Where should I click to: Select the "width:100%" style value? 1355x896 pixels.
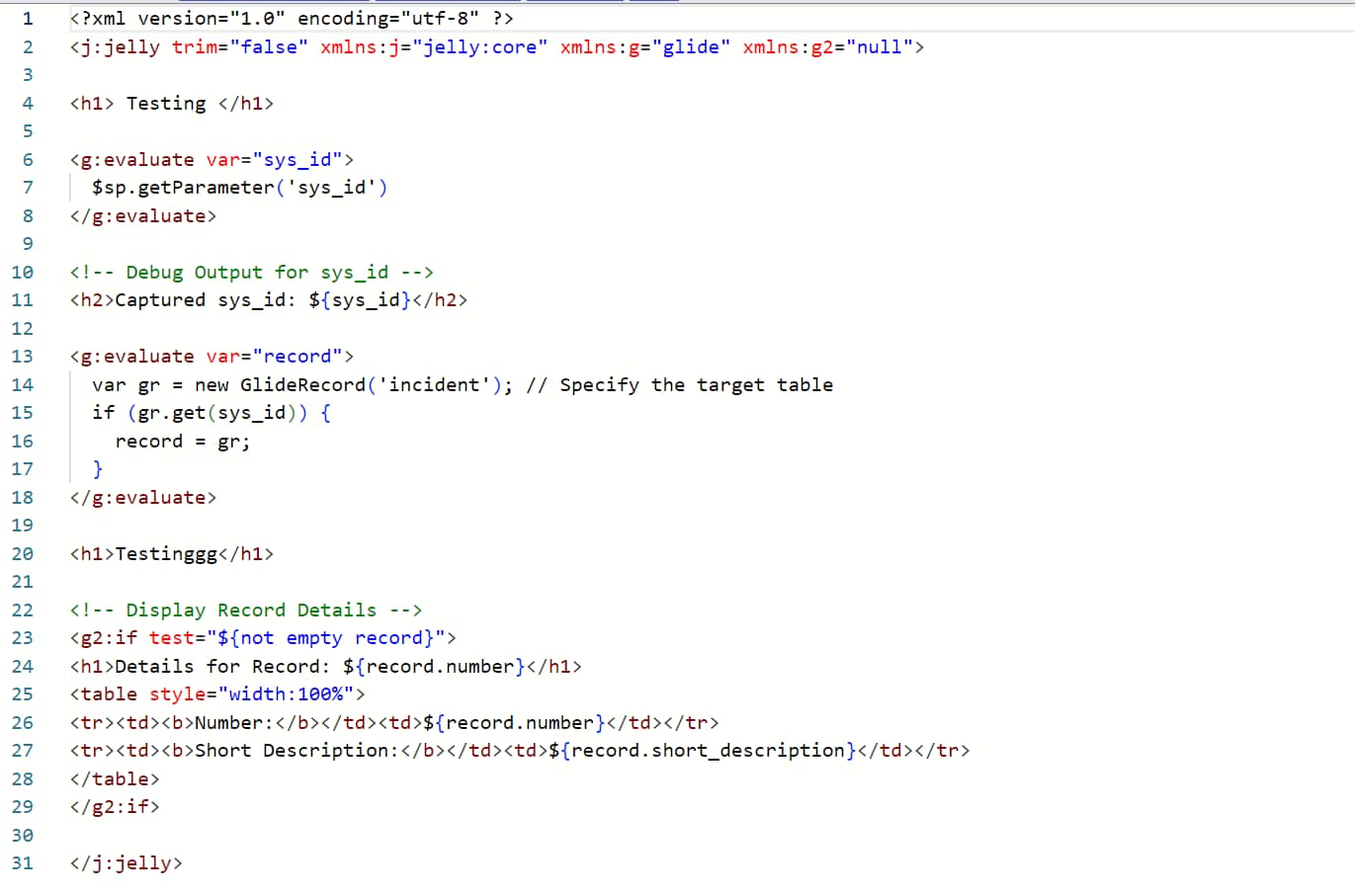tap(286, 693)
